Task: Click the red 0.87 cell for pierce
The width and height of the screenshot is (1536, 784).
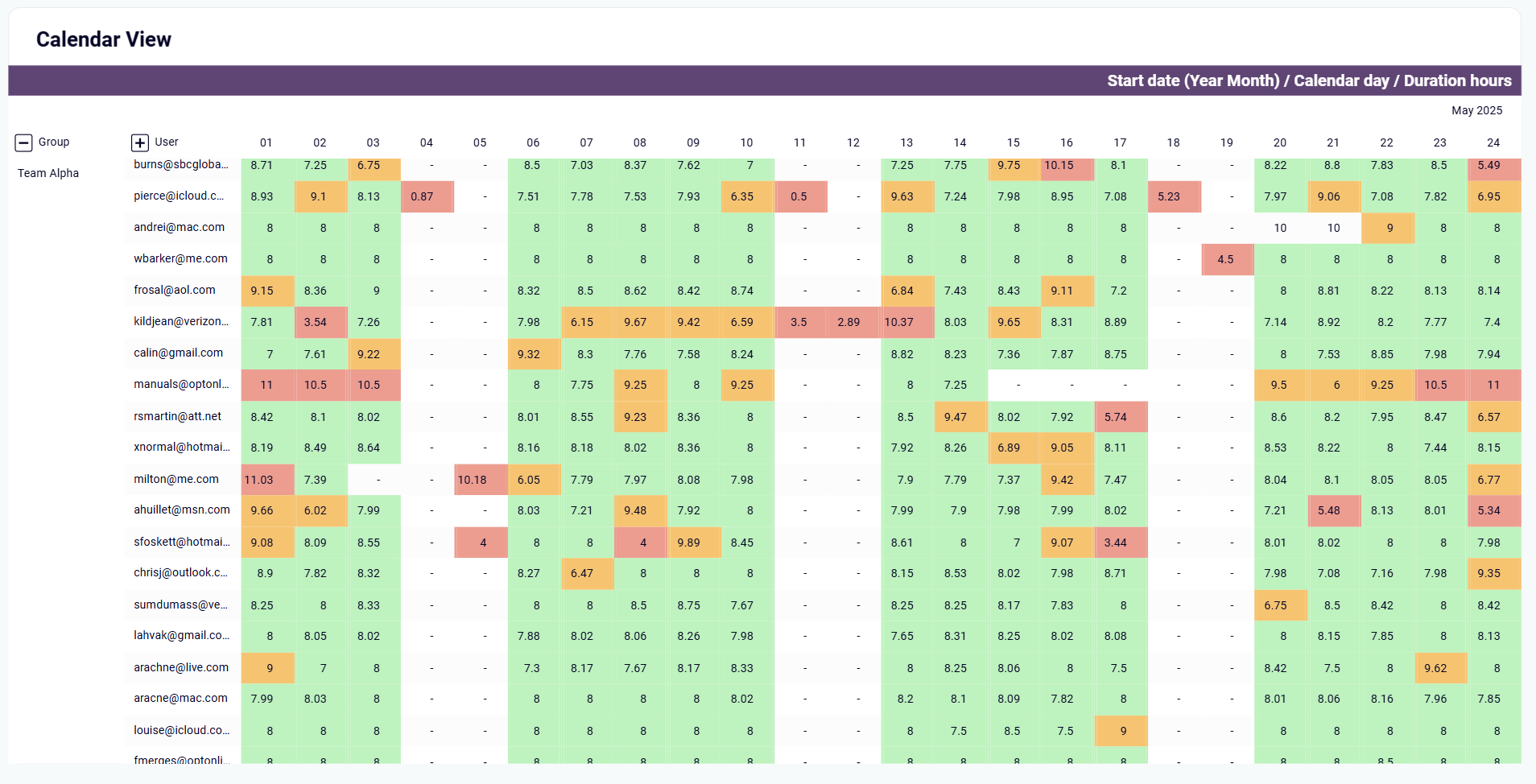Action: click(x=427, y=196)
